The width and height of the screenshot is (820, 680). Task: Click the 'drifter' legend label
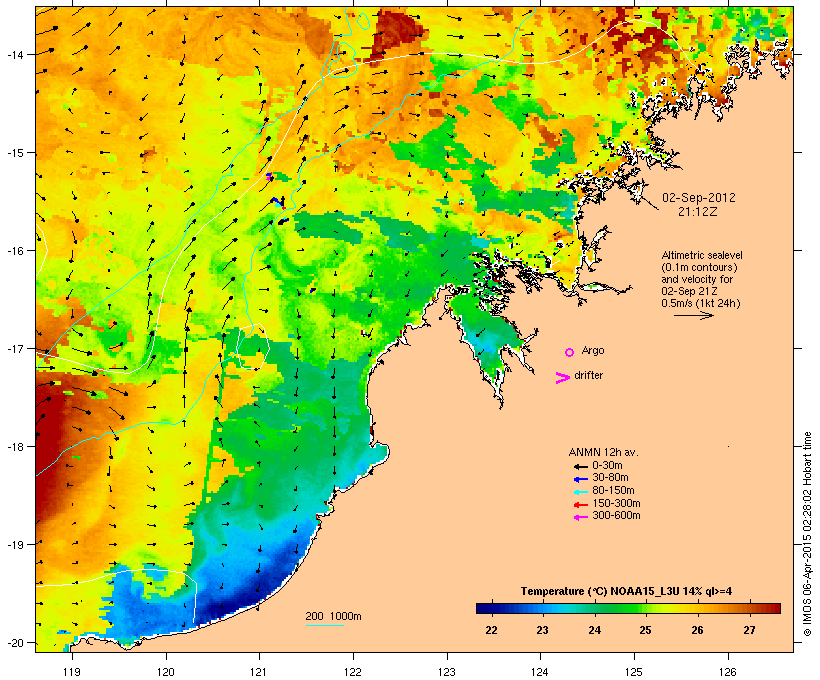pyautogui.click(x=588, y=375)
